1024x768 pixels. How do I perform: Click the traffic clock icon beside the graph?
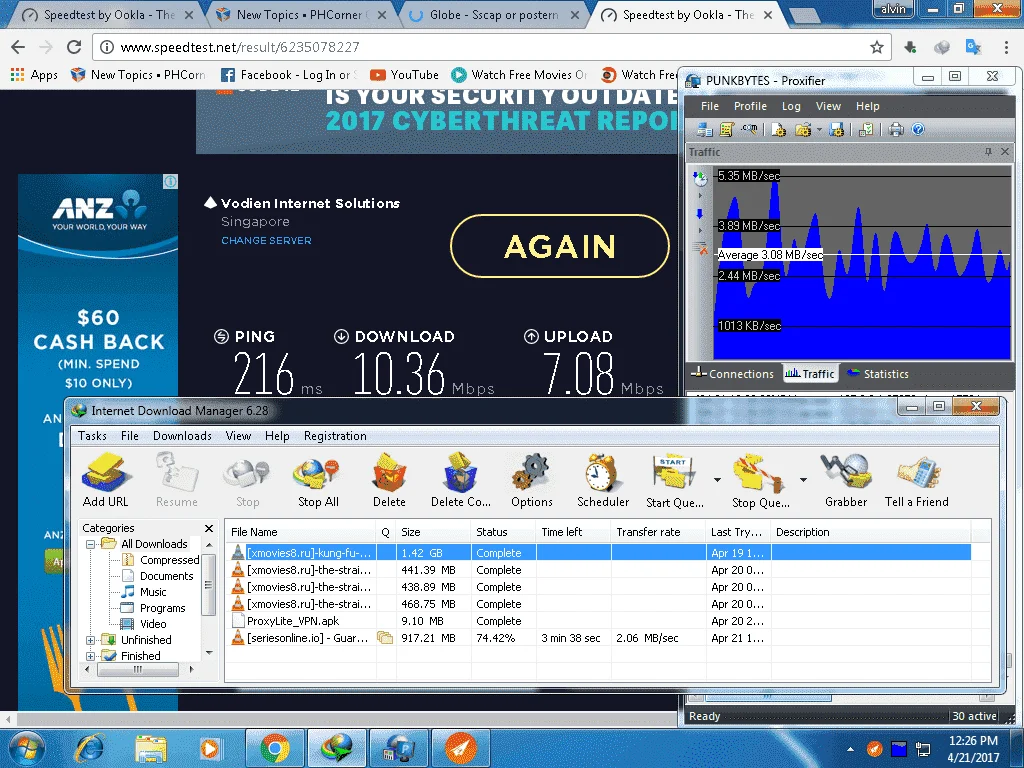(700, 178)
